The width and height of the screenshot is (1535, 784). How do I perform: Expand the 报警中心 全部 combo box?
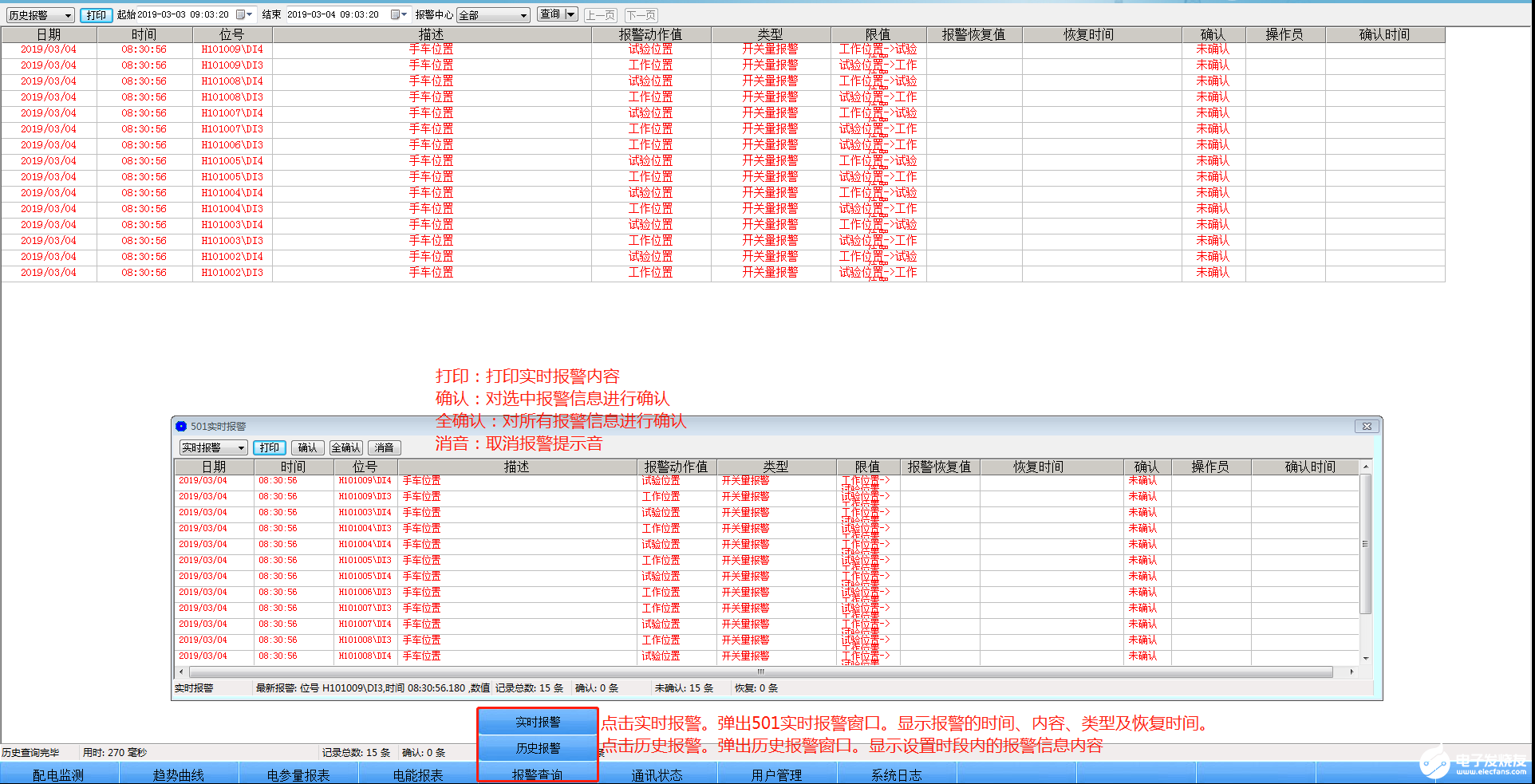pos(493,15)
